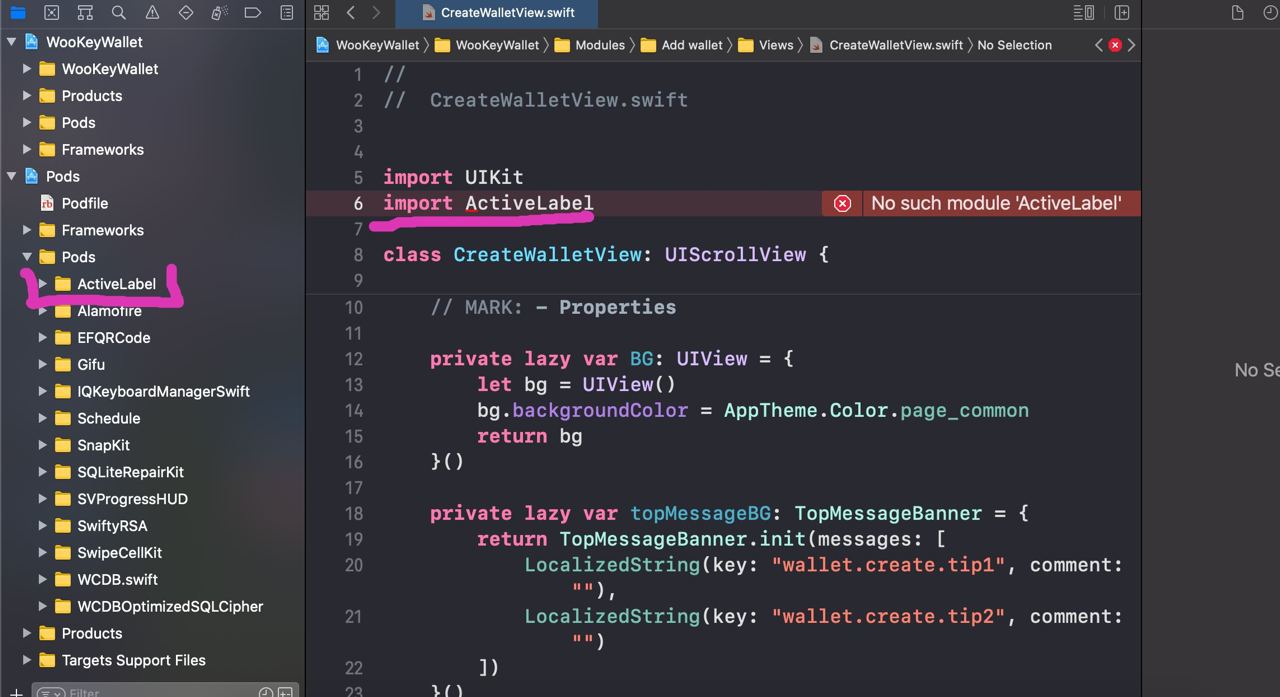Go forward in editor history
Image resolution: width=1280 pixels, height=697 pixels.
pos(376,13)
